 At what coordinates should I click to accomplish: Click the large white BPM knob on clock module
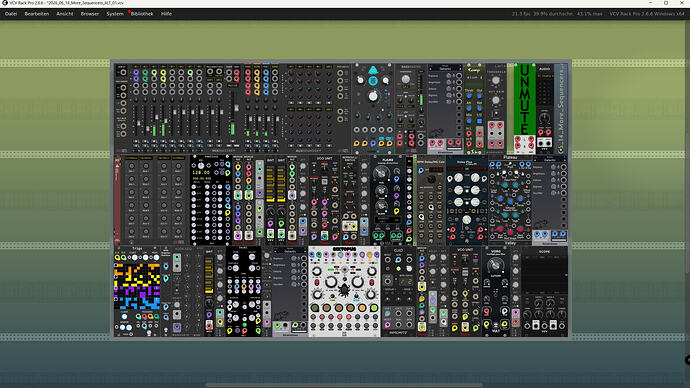[x=201, y=165]
